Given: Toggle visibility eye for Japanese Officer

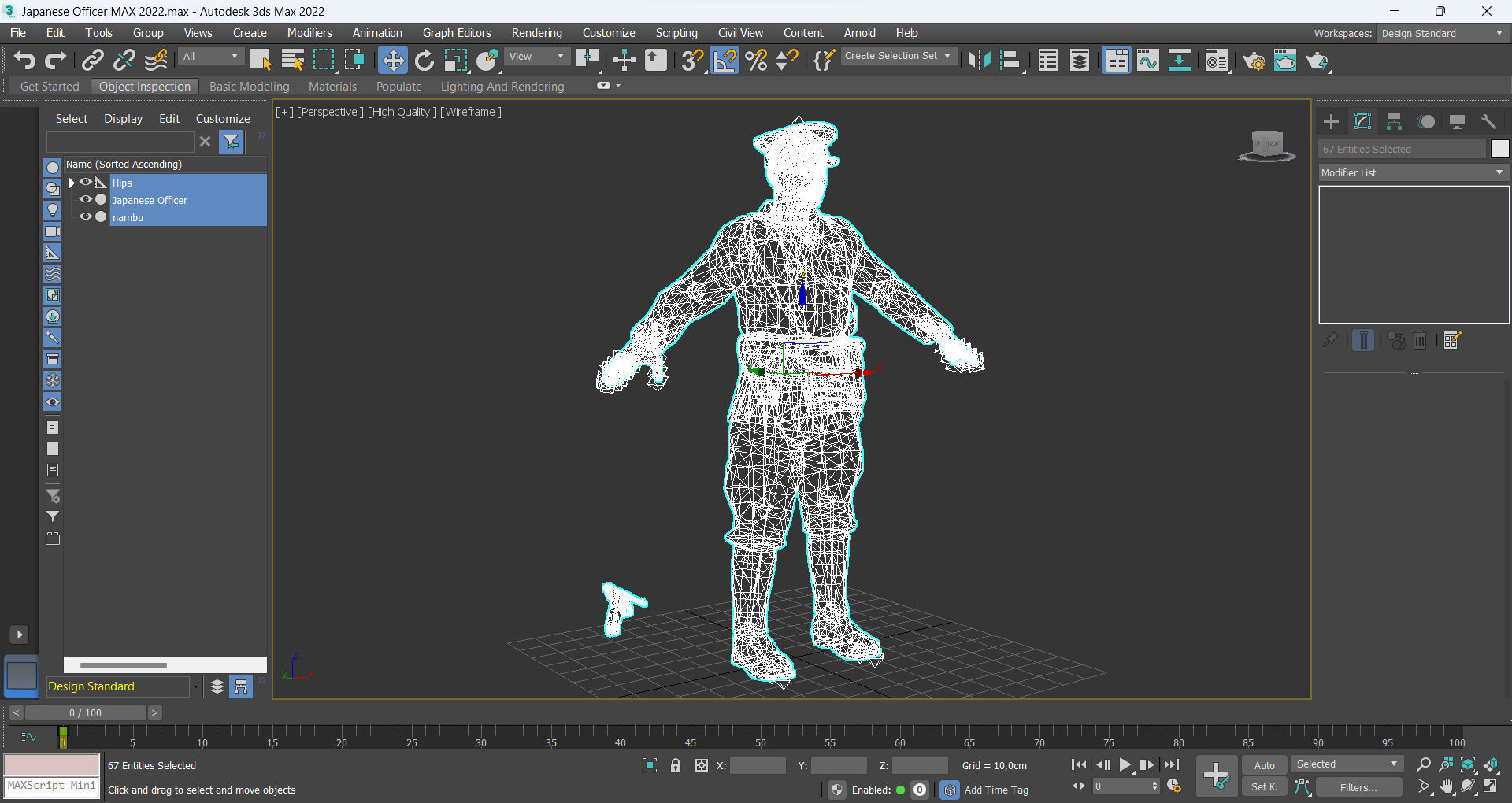Looking at the screenshot, I should coord(86,200).
